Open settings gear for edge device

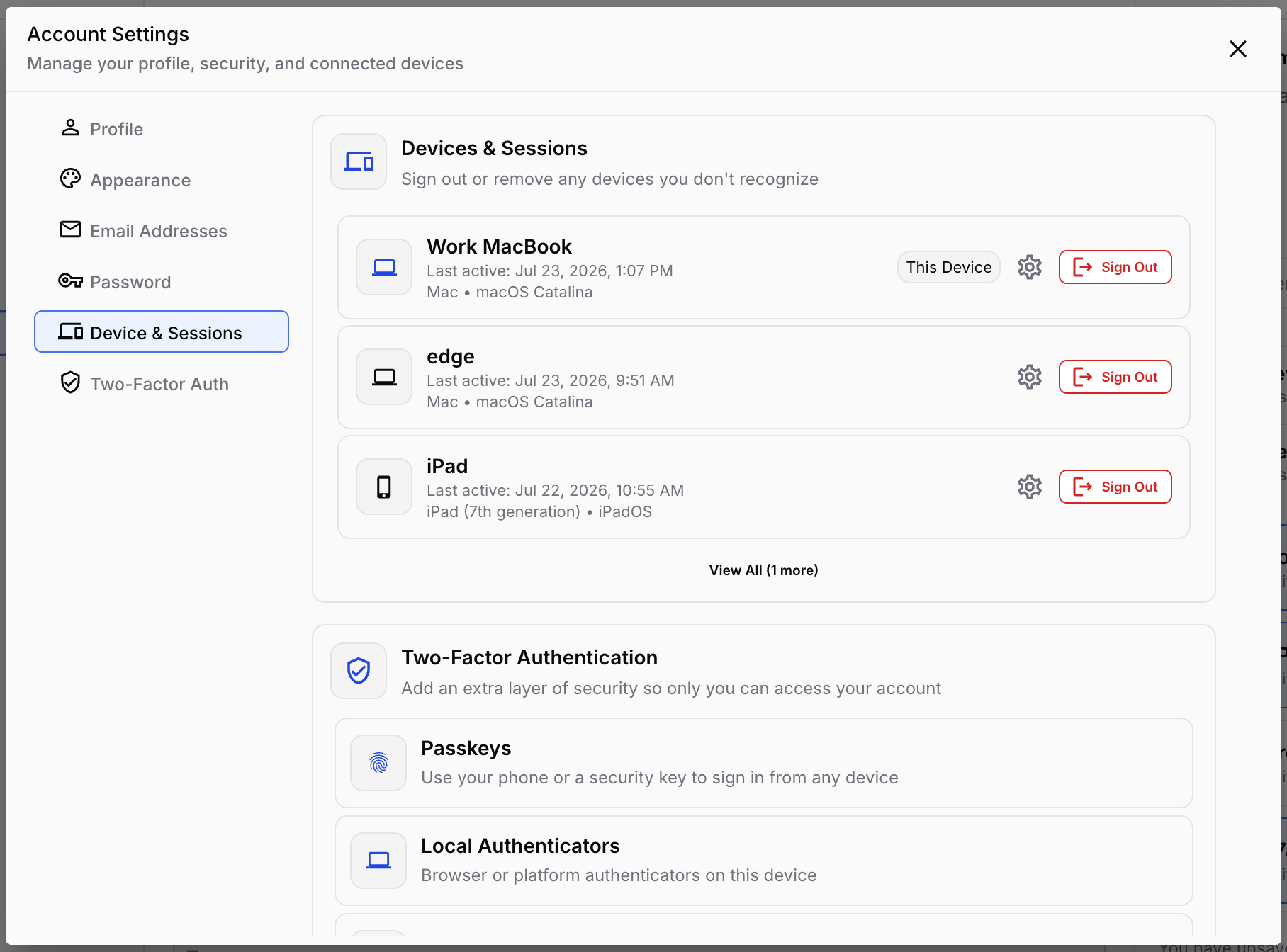pyautogui.click(x=1029, y=377)
